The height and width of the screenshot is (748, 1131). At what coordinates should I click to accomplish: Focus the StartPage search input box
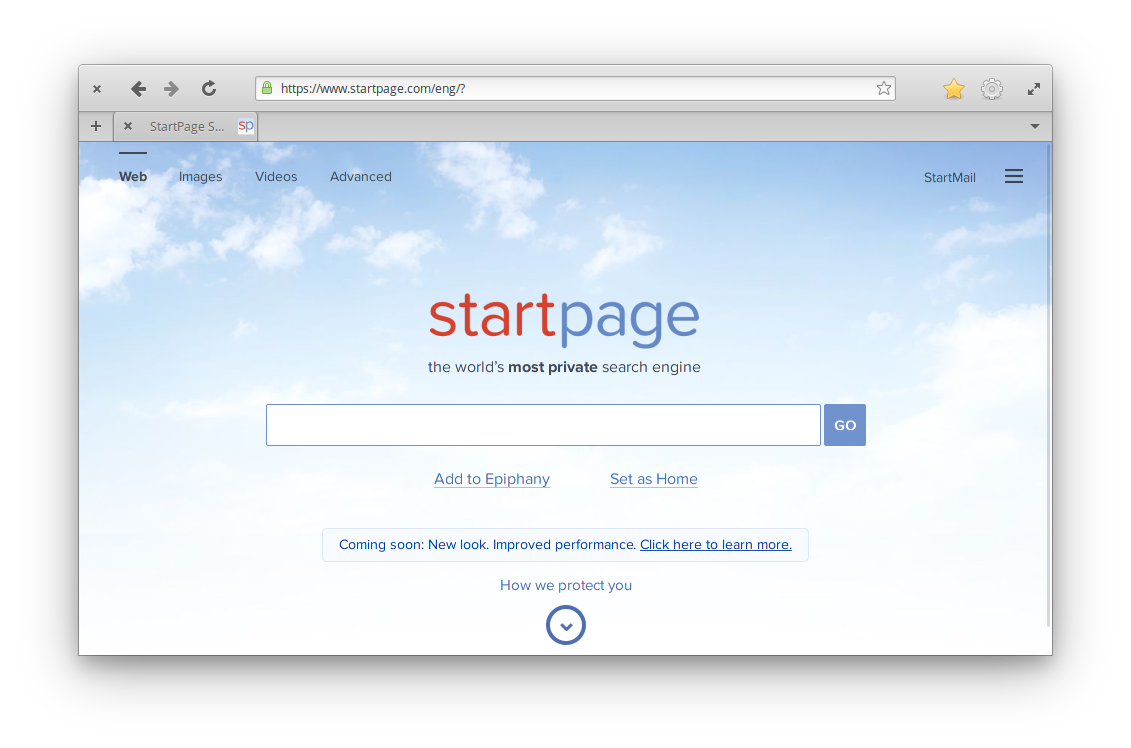(543, 425)
